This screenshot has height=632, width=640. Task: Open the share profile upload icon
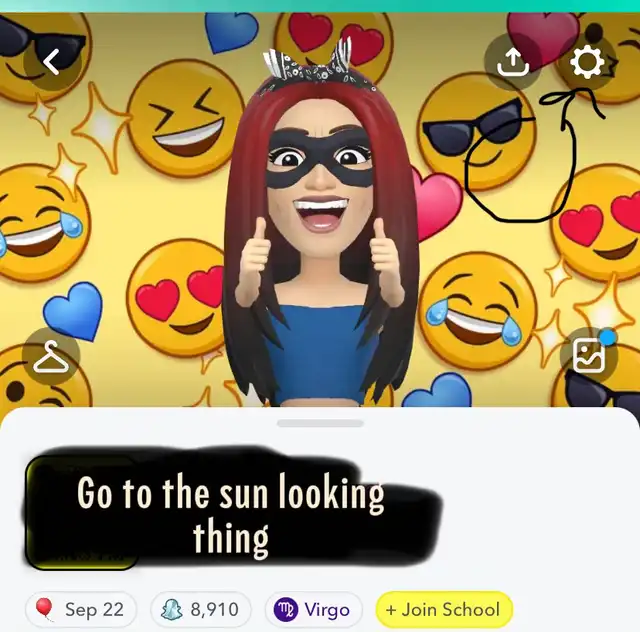tap(513, 62)
